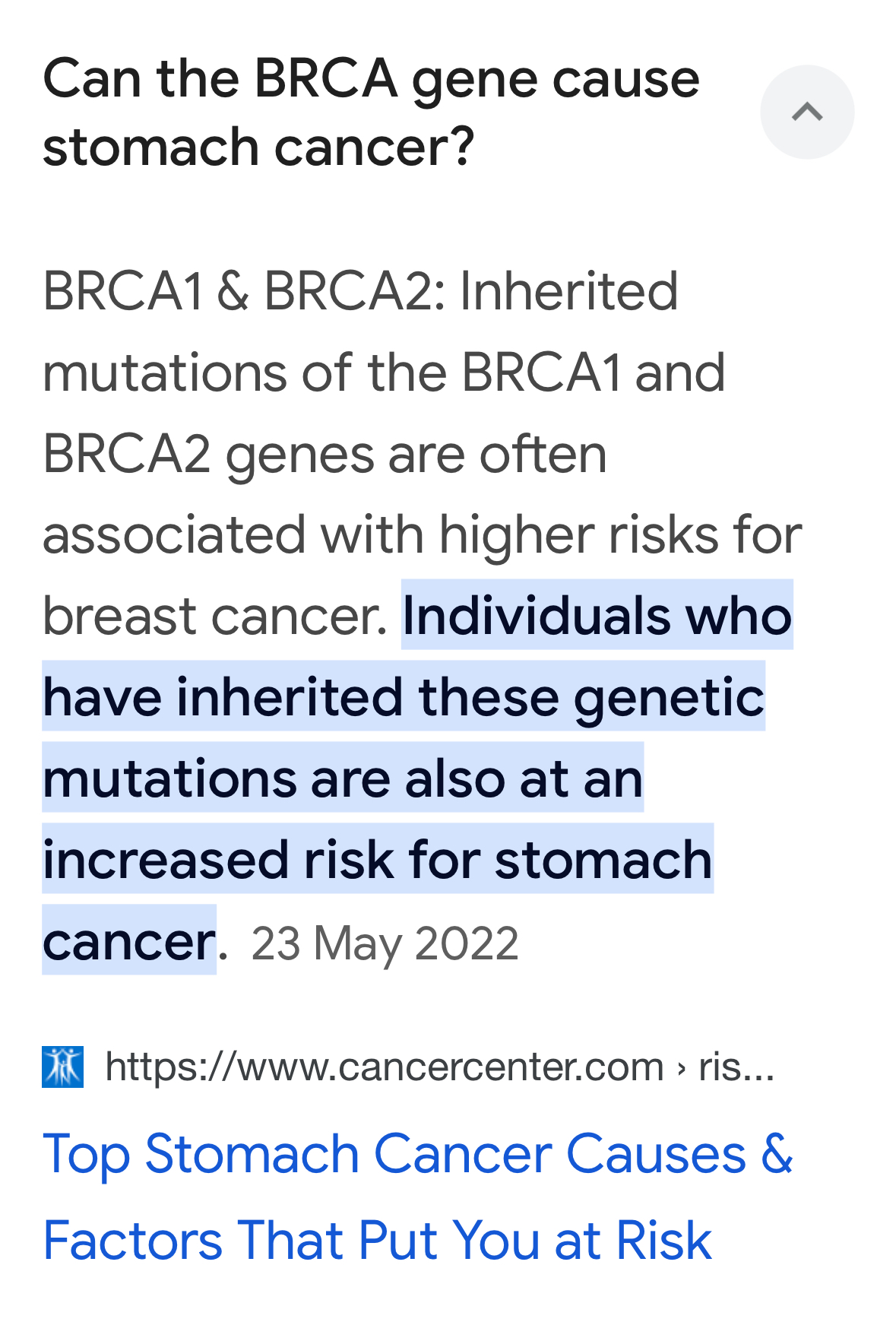This screenshot has height=1322, width=896.
Task: Click 'breast cancer.' in the snippet
Action: point(215,616)
